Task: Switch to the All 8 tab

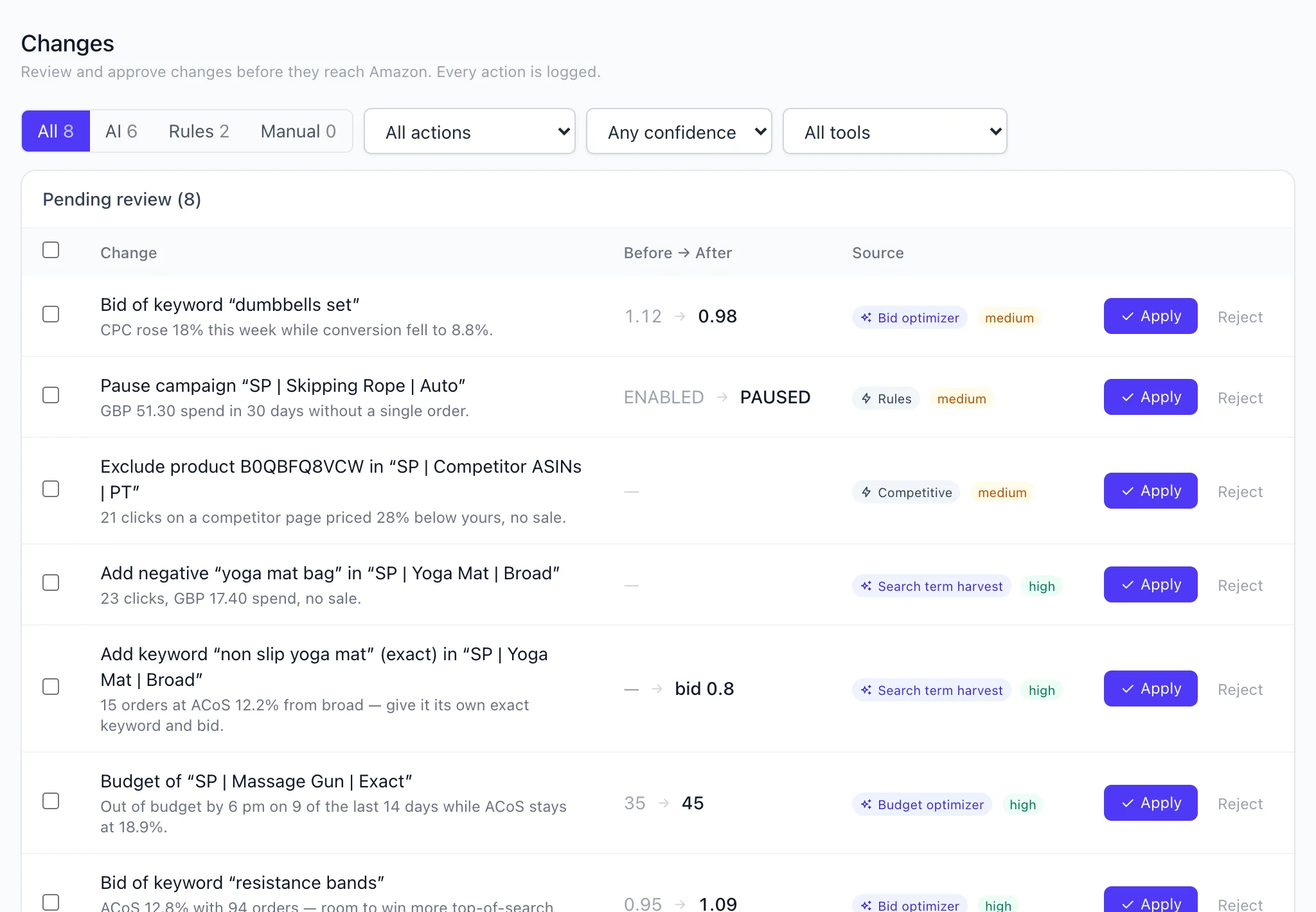Action: coord(56,131)
